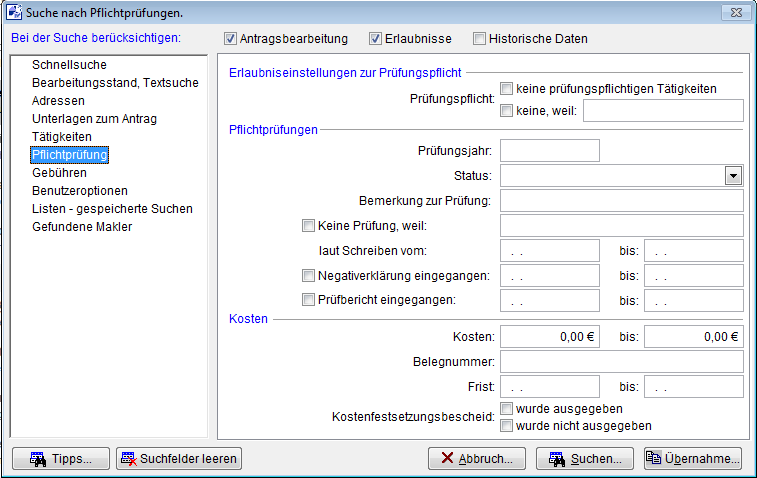The width and height of the screenshot is (757, 478).
Task: Click the Übernahme button
Action: click(x=693, y=459)
